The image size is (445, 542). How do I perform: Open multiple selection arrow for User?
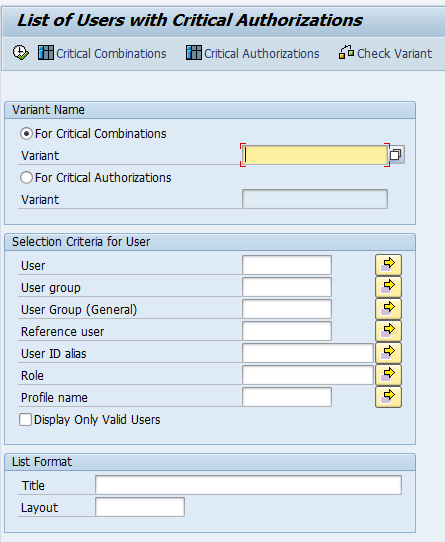pos(388,265)
